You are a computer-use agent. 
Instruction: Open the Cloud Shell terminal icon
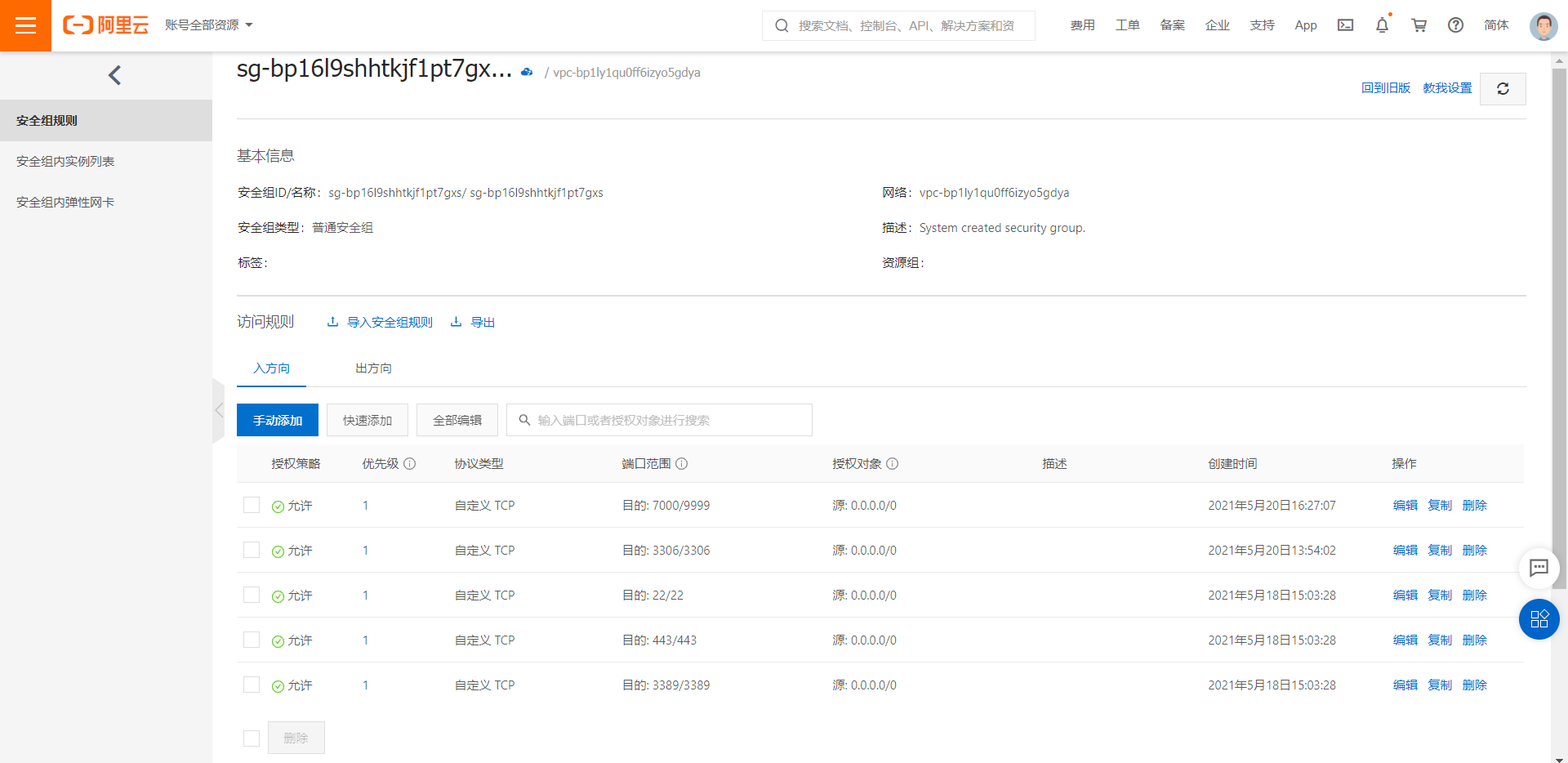point(1345,25)
